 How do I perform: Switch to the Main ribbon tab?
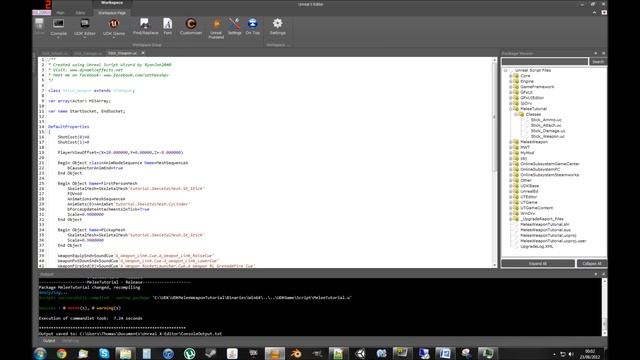[60, 13]
